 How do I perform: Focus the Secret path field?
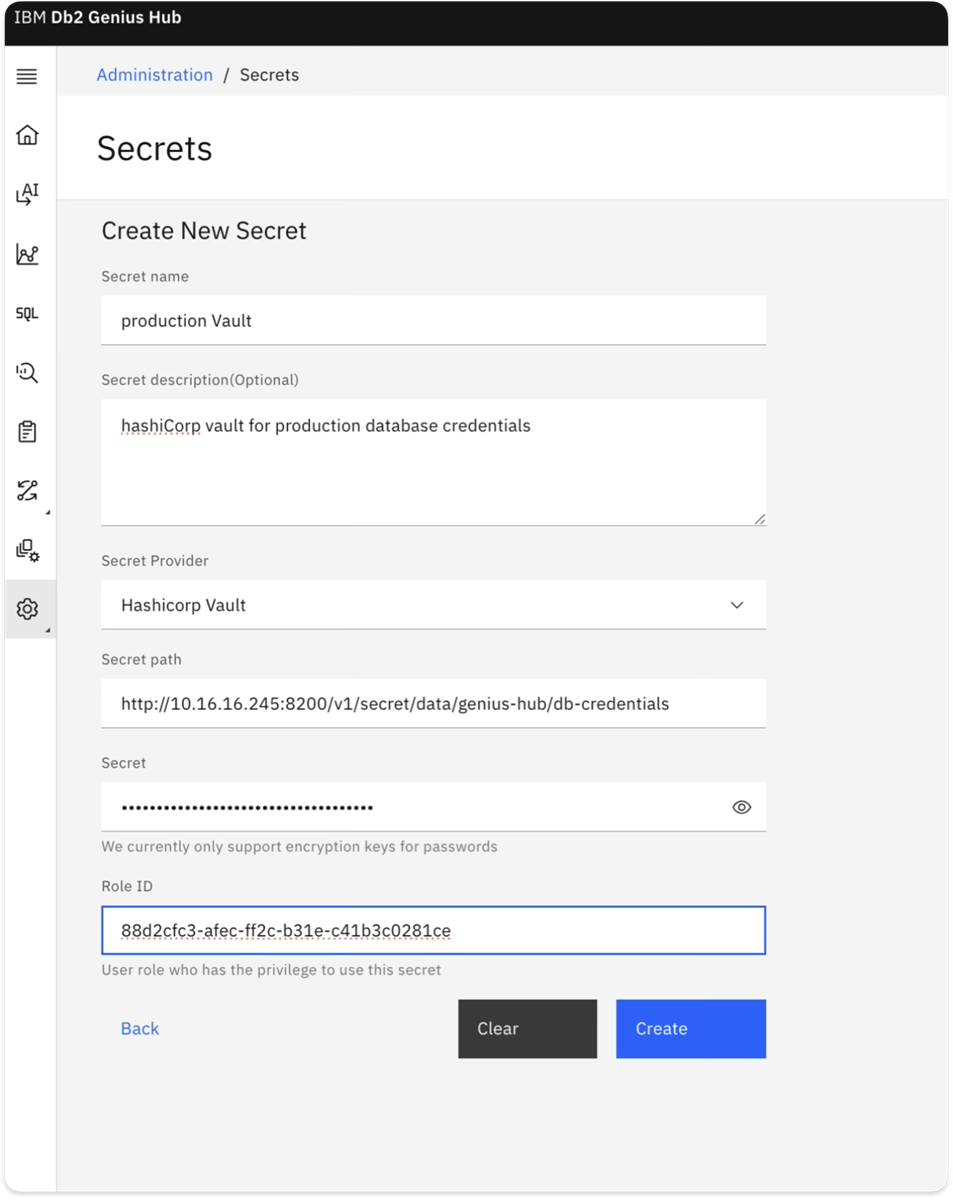coord(433,704)
